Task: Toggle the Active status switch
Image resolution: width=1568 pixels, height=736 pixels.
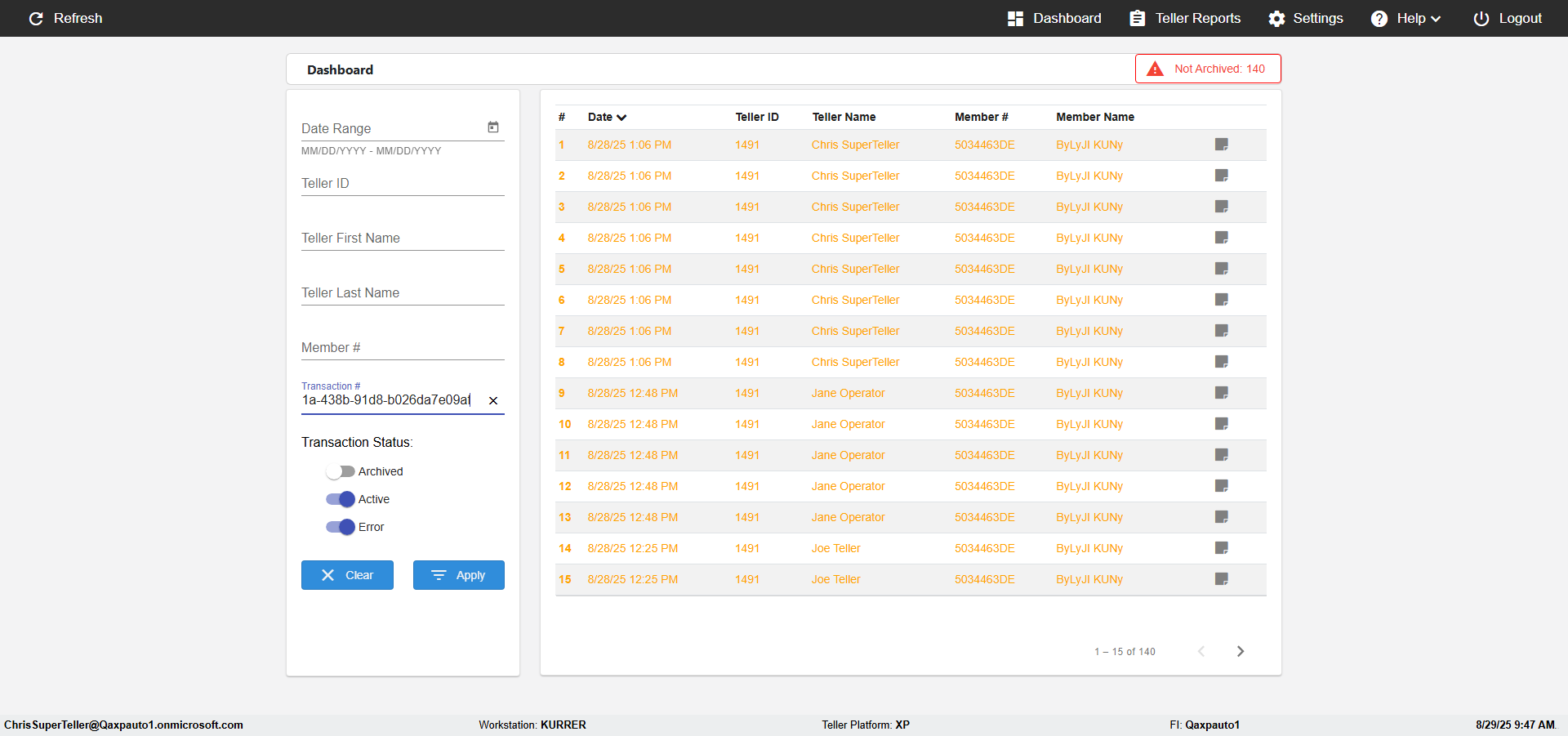Action: click(340, 499)
